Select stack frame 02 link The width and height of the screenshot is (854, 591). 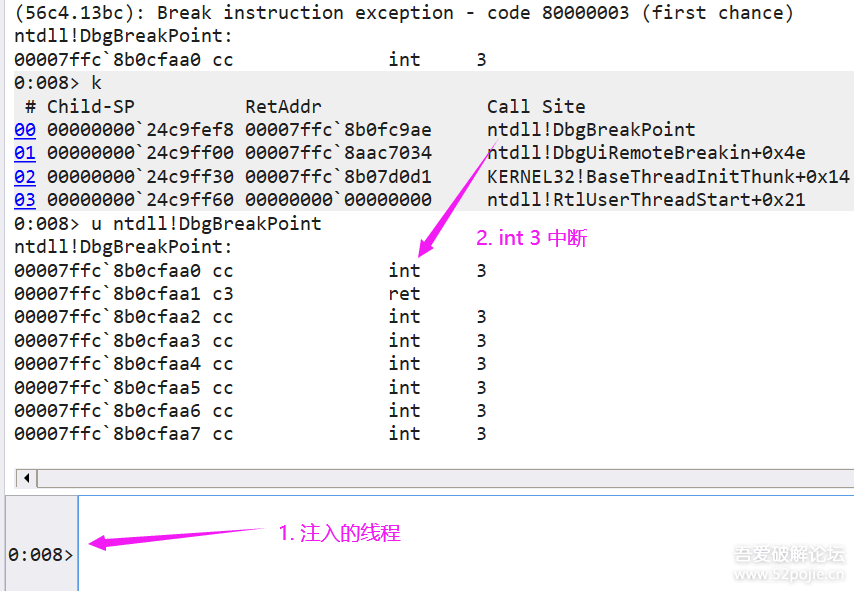click(25, 177)
